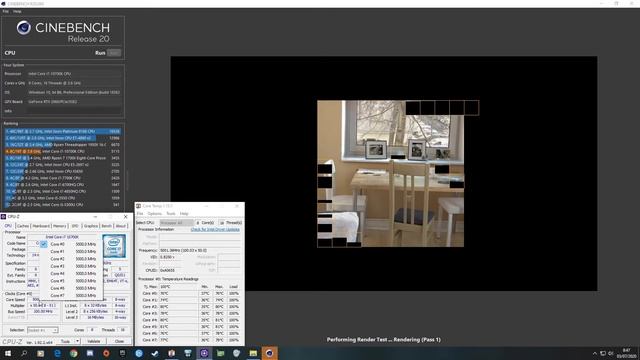Select Core #3 in CPU-Z core menu
Screen dimensions: 640x360
tap(71, 266)
